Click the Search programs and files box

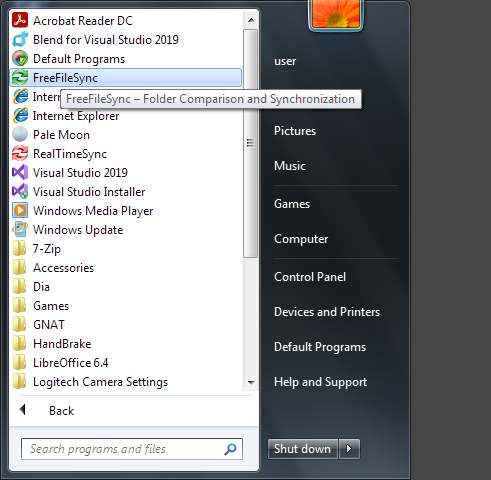132,449
